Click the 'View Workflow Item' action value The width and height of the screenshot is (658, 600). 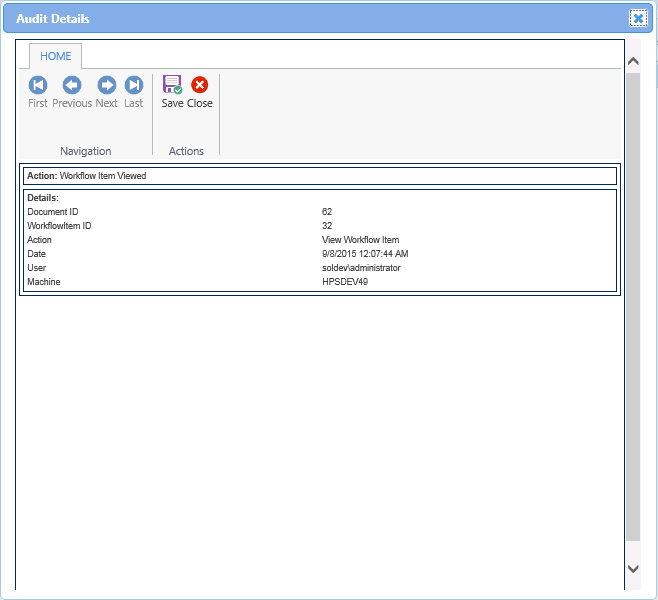click(360, 240)
